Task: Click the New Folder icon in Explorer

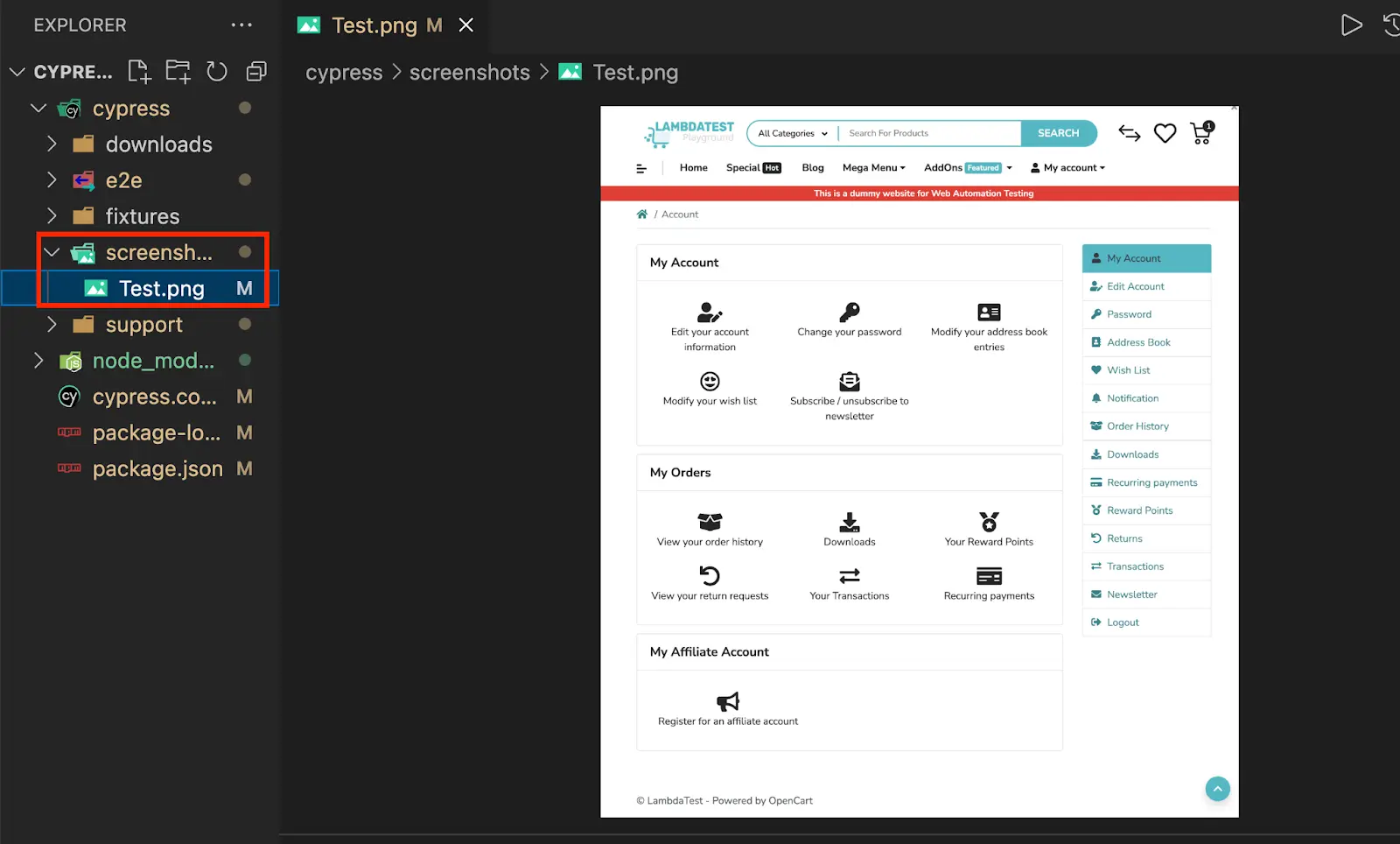Action: click(178, 72)
